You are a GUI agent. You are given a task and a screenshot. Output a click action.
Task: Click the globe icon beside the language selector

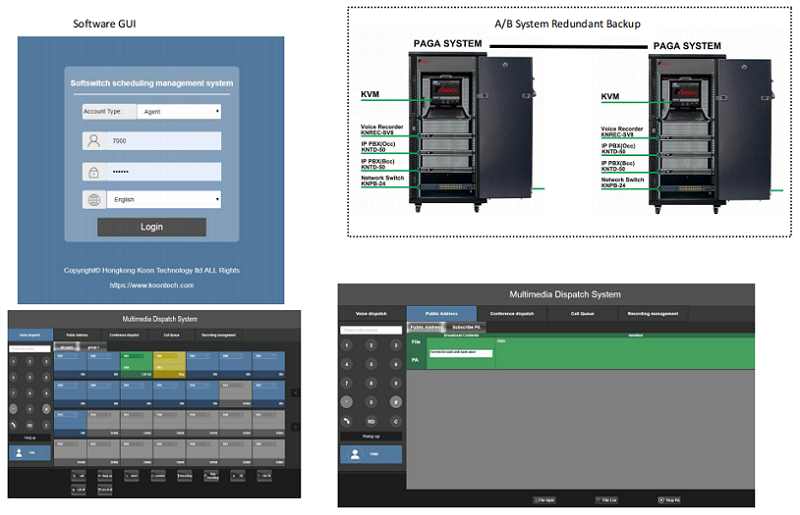tap(94, 200)
